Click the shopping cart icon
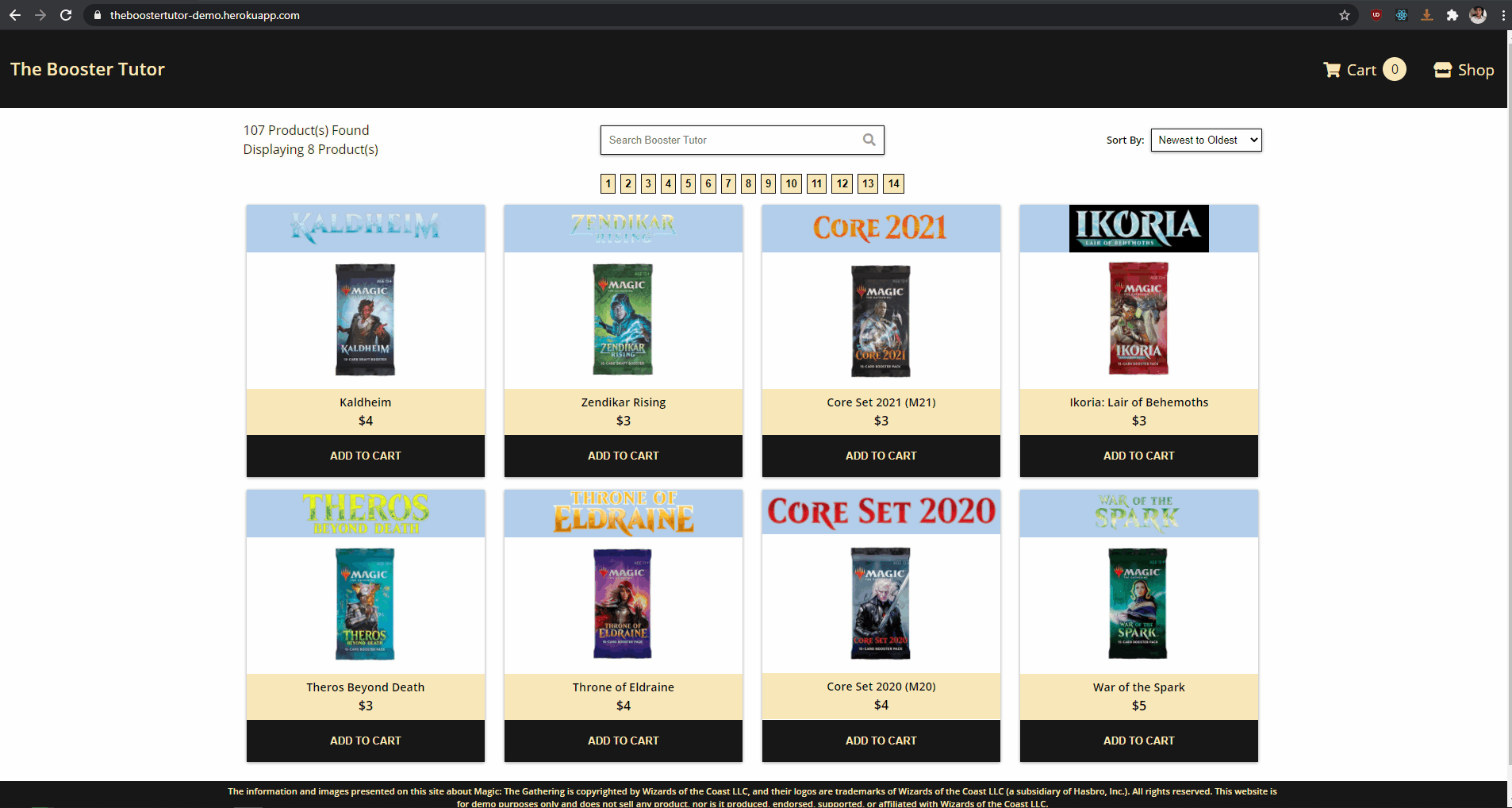1512x808 pixels. (1332, 70)
